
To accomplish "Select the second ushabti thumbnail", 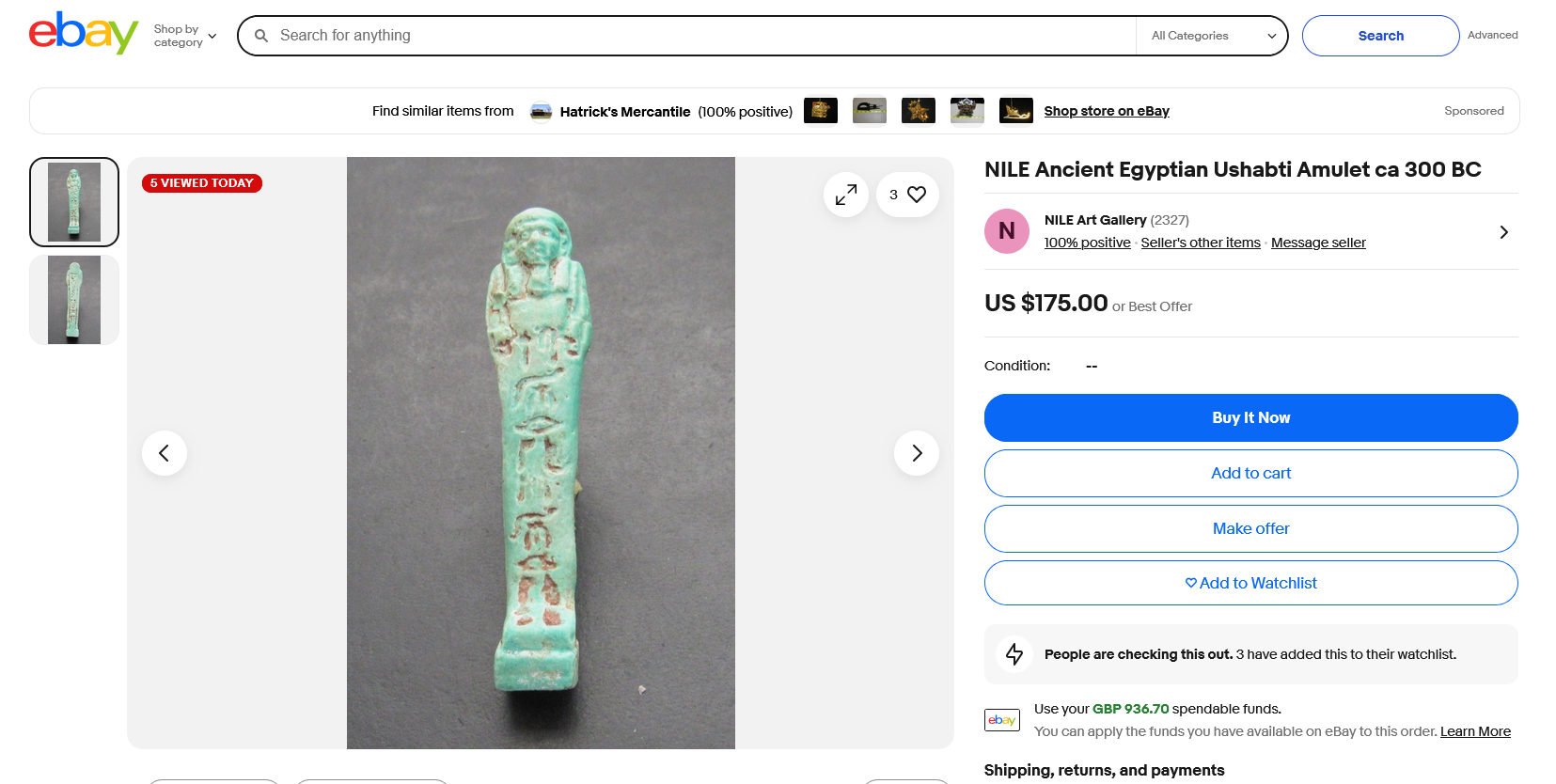I will tap(74, 300).
